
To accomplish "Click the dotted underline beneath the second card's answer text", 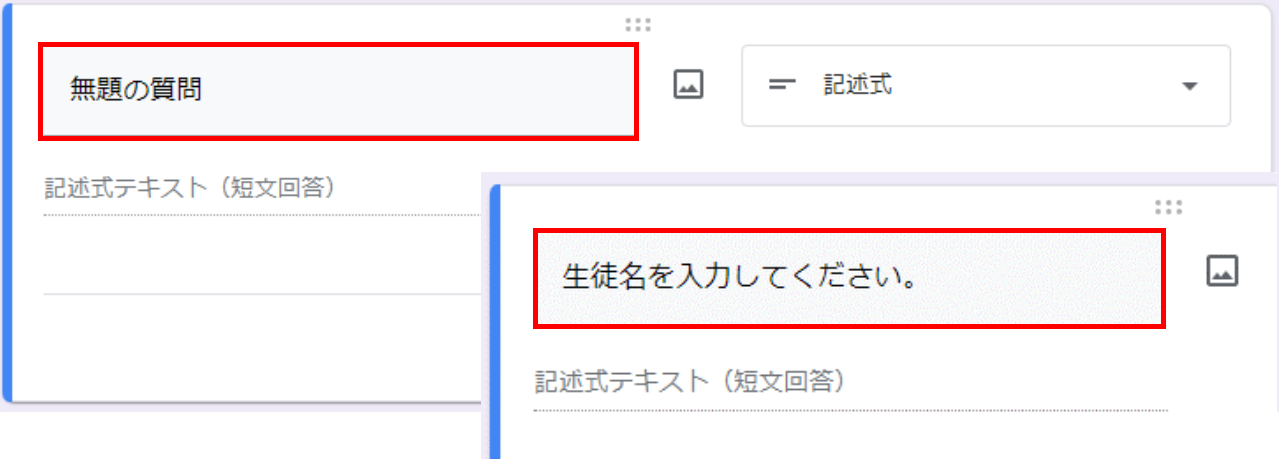I will point(851,410).
